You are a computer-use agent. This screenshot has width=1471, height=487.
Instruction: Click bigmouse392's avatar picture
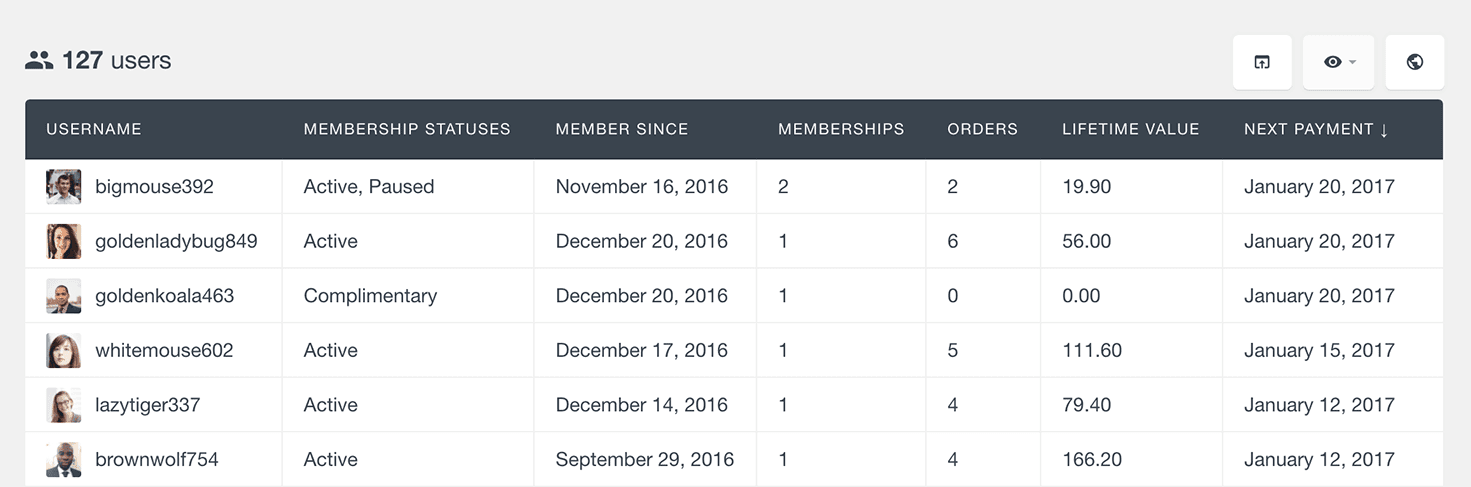point(64,187)
